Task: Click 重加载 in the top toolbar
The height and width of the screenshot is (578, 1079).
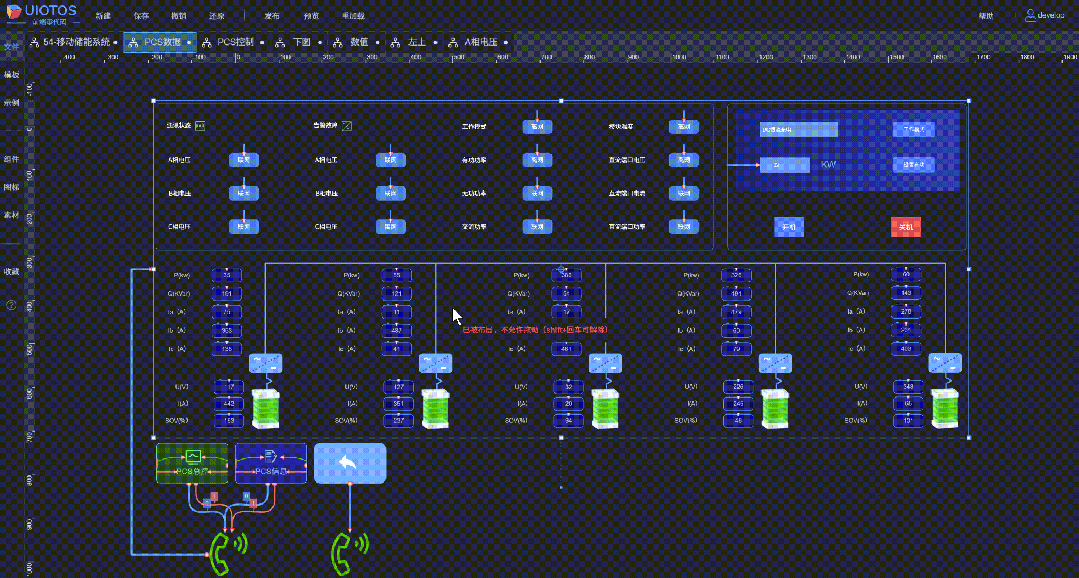Action: coord(353,15)
